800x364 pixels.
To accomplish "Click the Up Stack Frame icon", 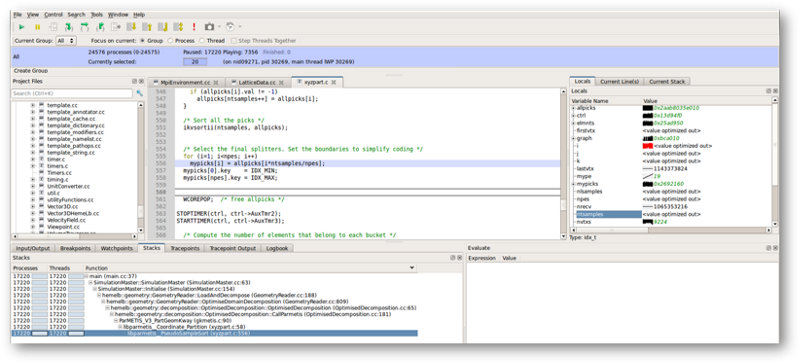I will pyautogui.click(x=147, y=27).
